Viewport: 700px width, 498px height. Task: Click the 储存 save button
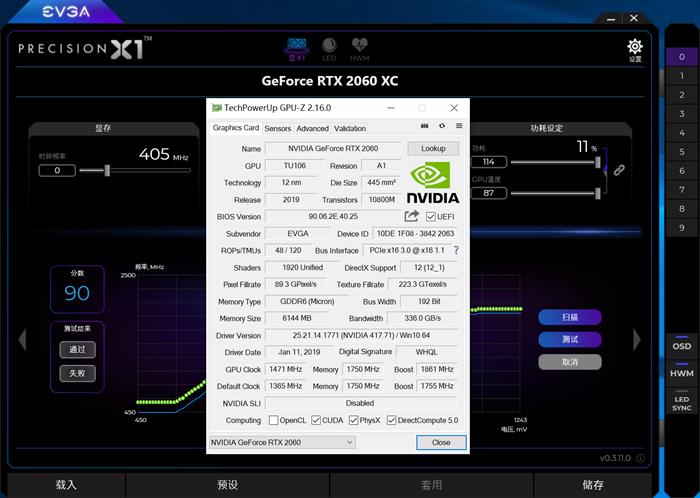coord(593,485)
